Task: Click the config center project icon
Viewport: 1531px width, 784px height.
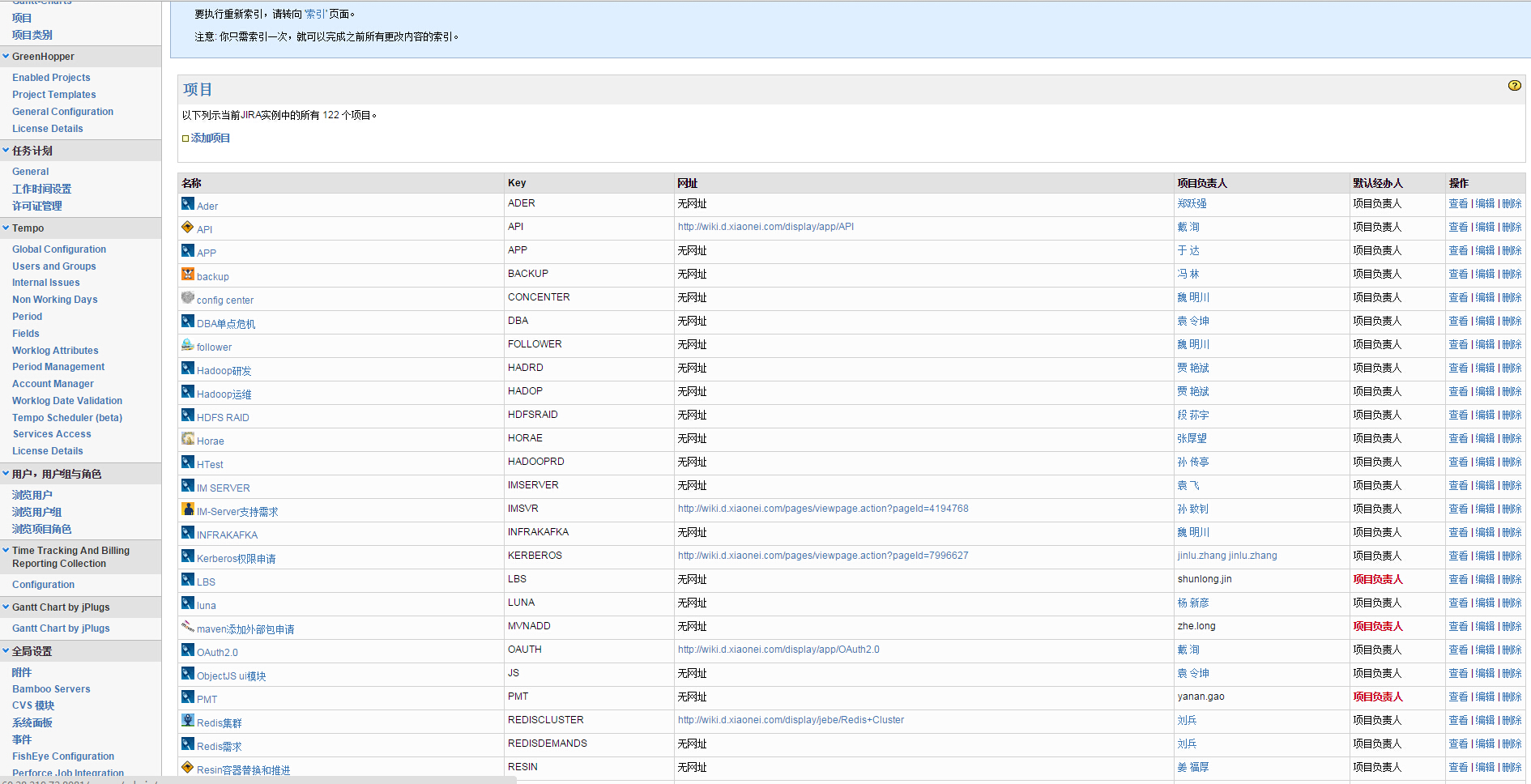Action: click(188, 298)
